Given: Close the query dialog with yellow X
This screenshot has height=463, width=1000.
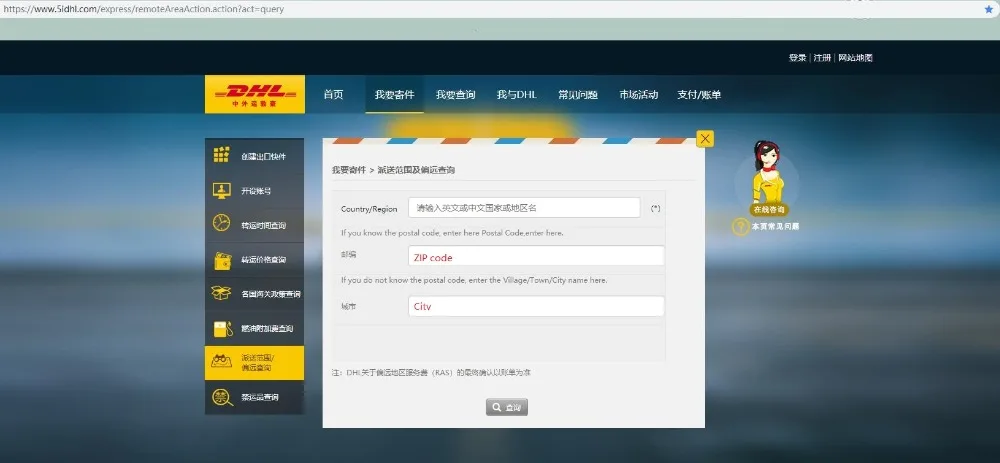Looking at the screenshot, I should (x=705, y=138).
